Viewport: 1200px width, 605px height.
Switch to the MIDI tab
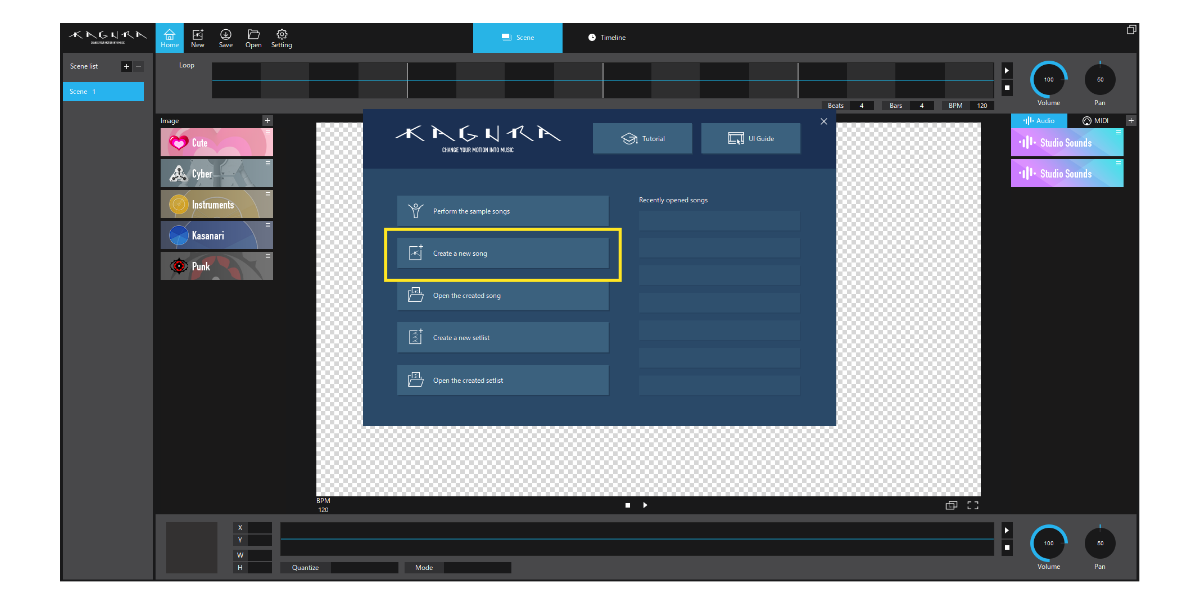pyautogui.click(x=1095, y=120)
